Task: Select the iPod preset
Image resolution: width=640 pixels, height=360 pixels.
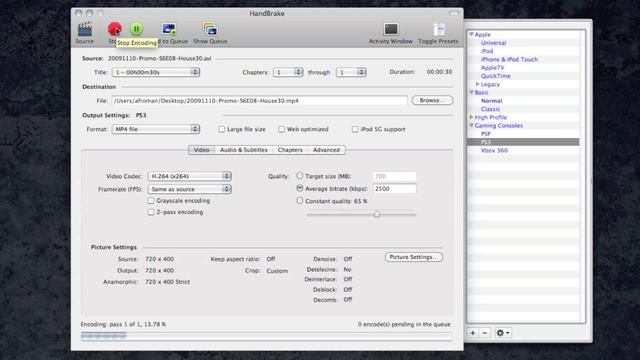Action: pyautogui.click(x=487, y=51)
